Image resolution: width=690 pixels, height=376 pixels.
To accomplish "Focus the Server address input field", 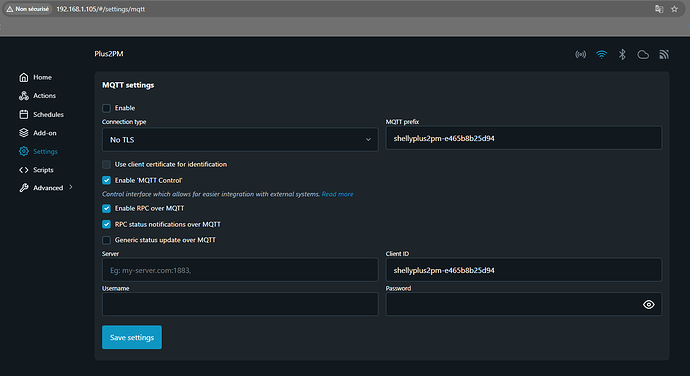I will click(x=240, y=270).
